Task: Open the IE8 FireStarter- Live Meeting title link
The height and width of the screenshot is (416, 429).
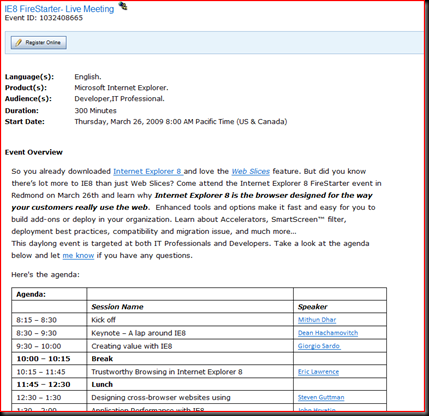Action: pyautogui.click(x=59, y=9)
